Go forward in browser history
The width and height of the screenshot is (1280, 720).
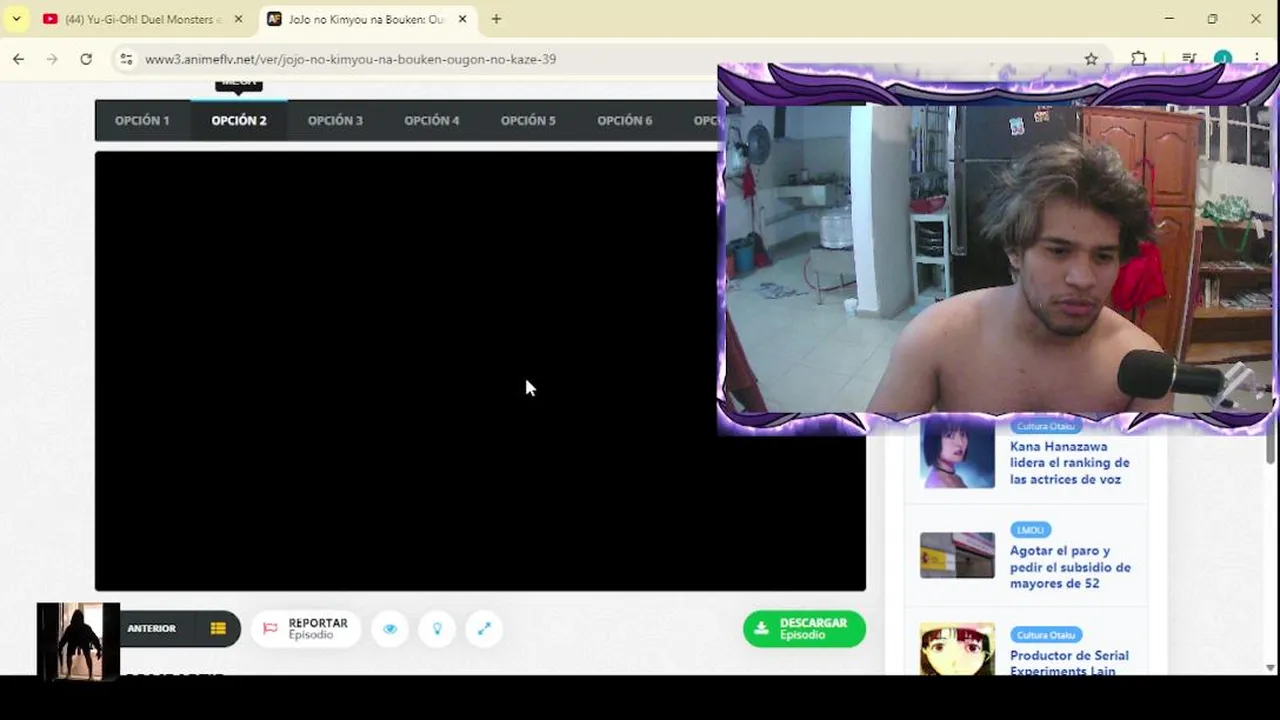(x=52, y=59)
